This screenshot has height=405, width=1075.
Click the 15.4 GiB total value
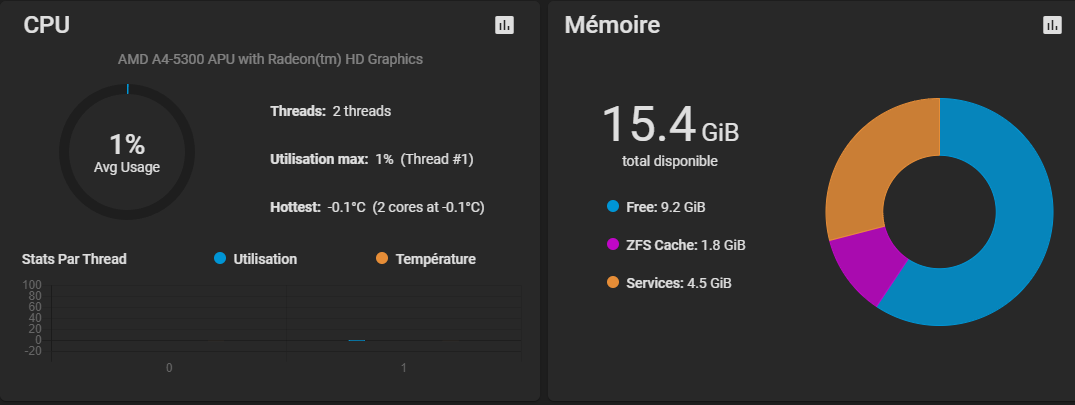[669, 124]
